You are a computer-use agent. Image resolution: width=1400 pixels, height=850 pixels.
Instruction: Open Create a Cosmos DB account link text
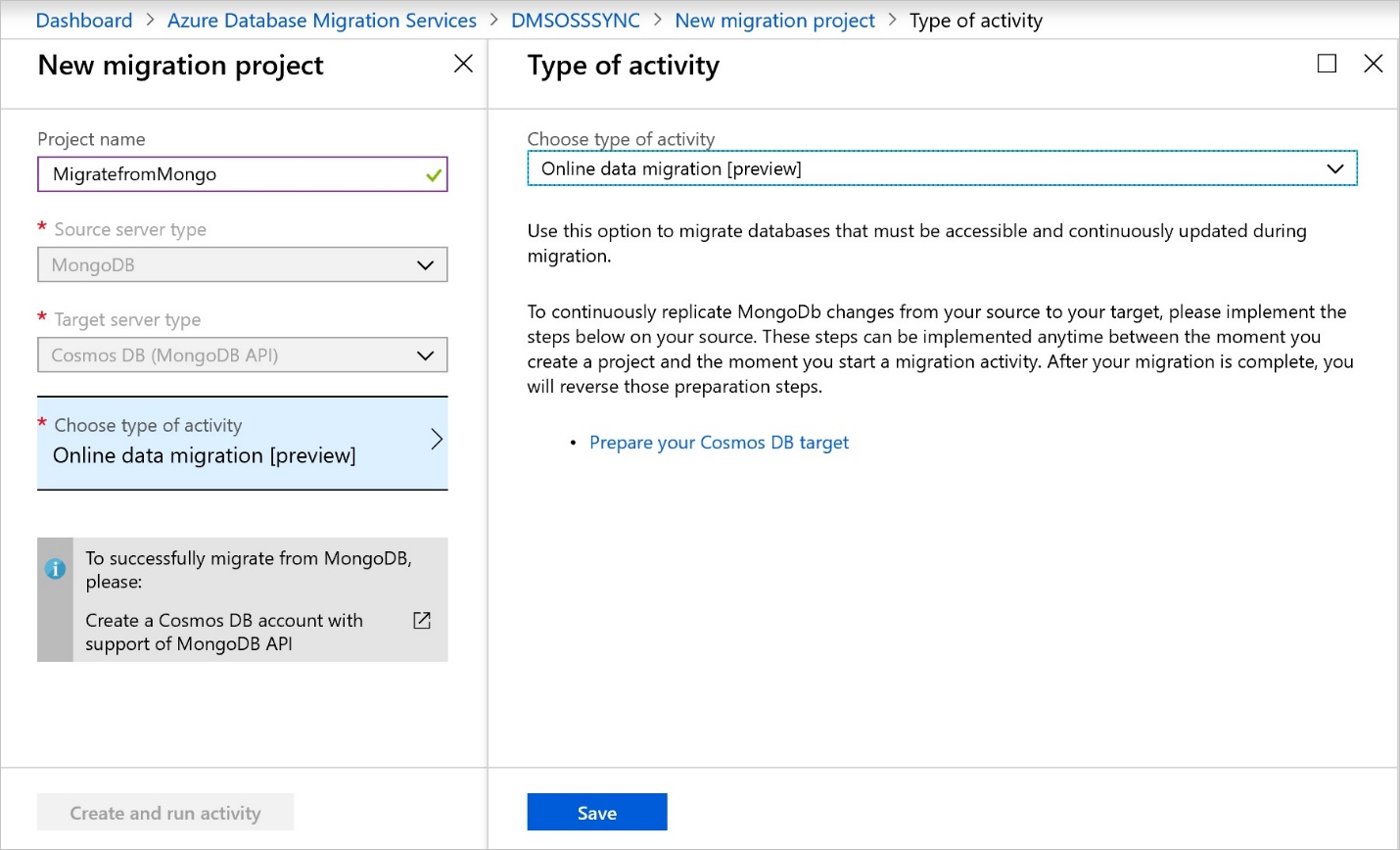point(224,632)
